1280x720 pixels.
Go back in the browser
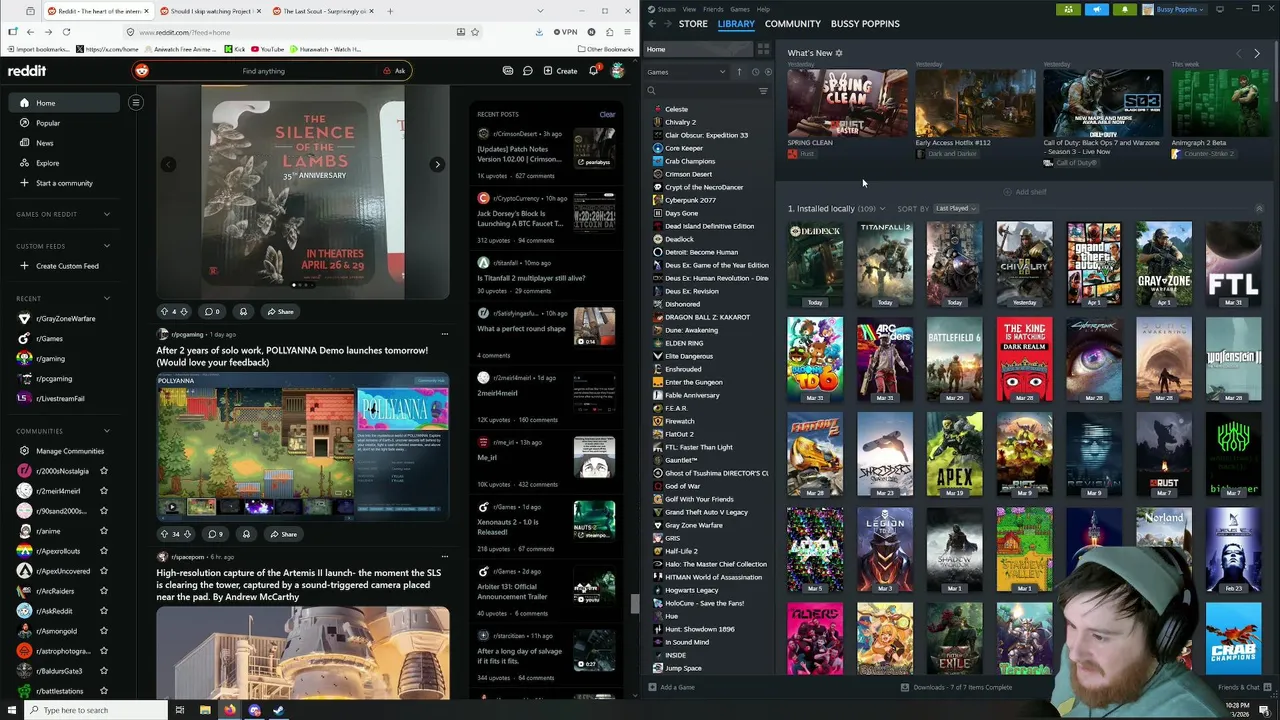30,32
